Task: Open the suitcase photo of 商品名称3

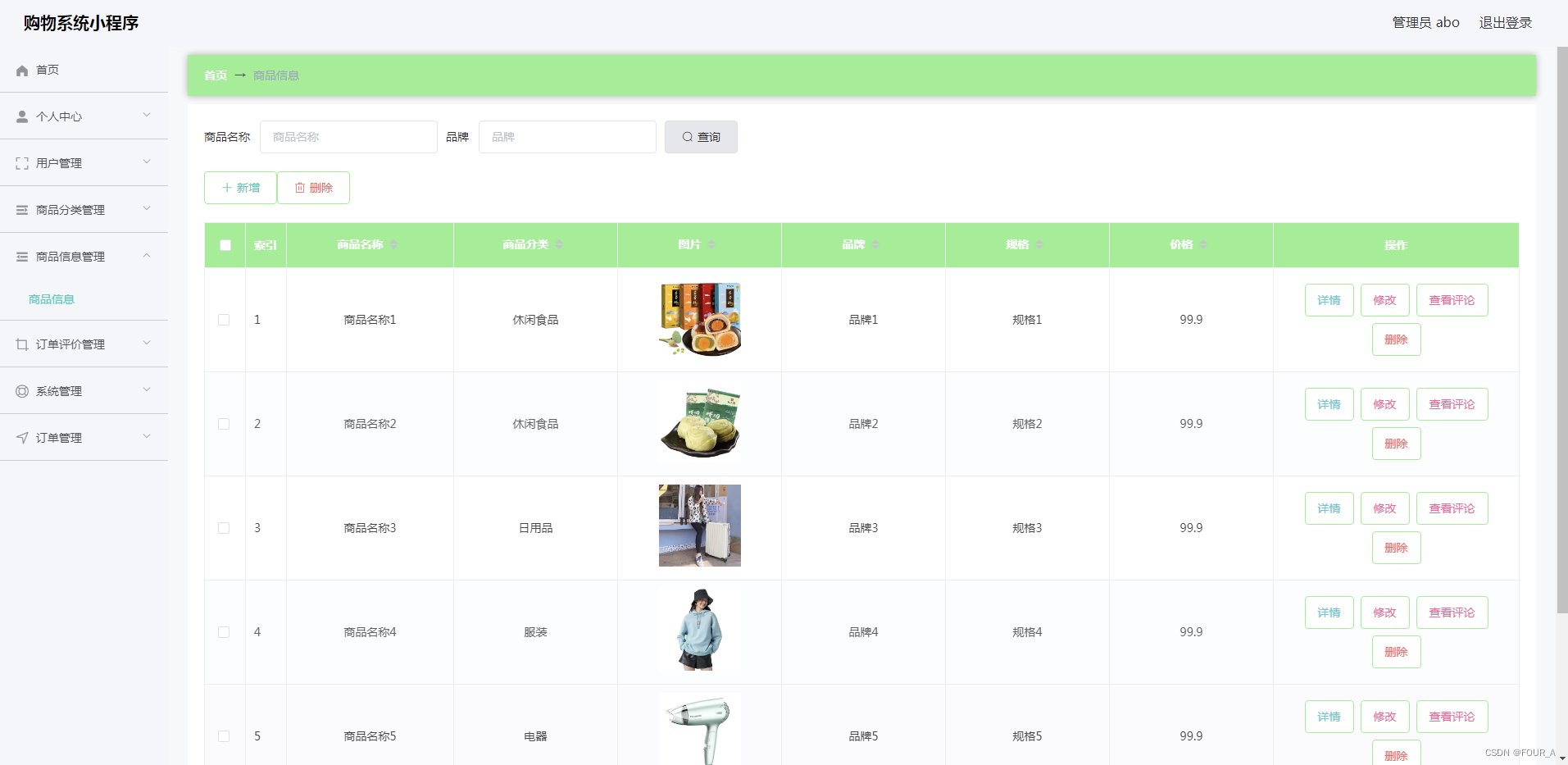Action: (x=700, y=526)
